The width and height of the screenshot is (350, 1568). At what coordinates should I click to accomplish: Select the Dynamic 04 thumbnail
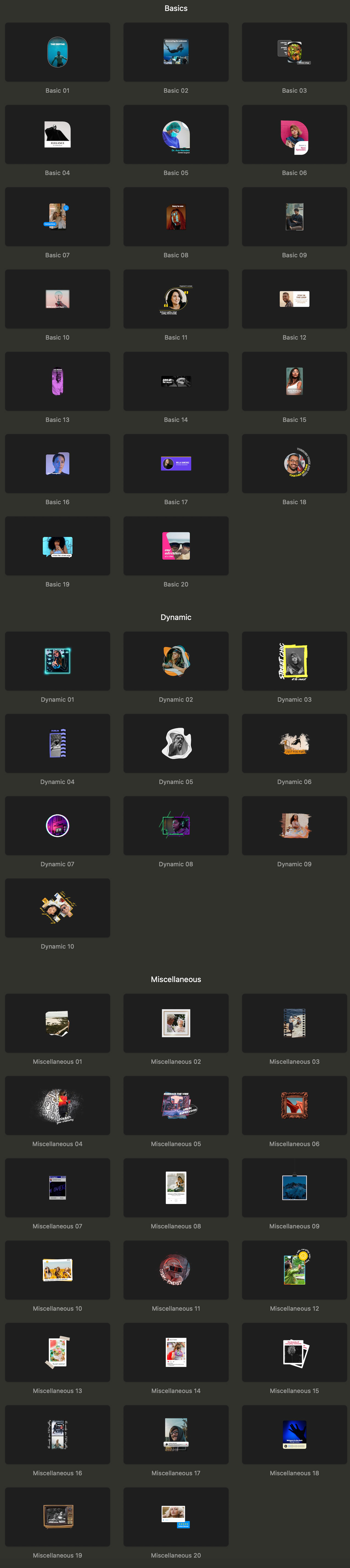click(57, 743)
